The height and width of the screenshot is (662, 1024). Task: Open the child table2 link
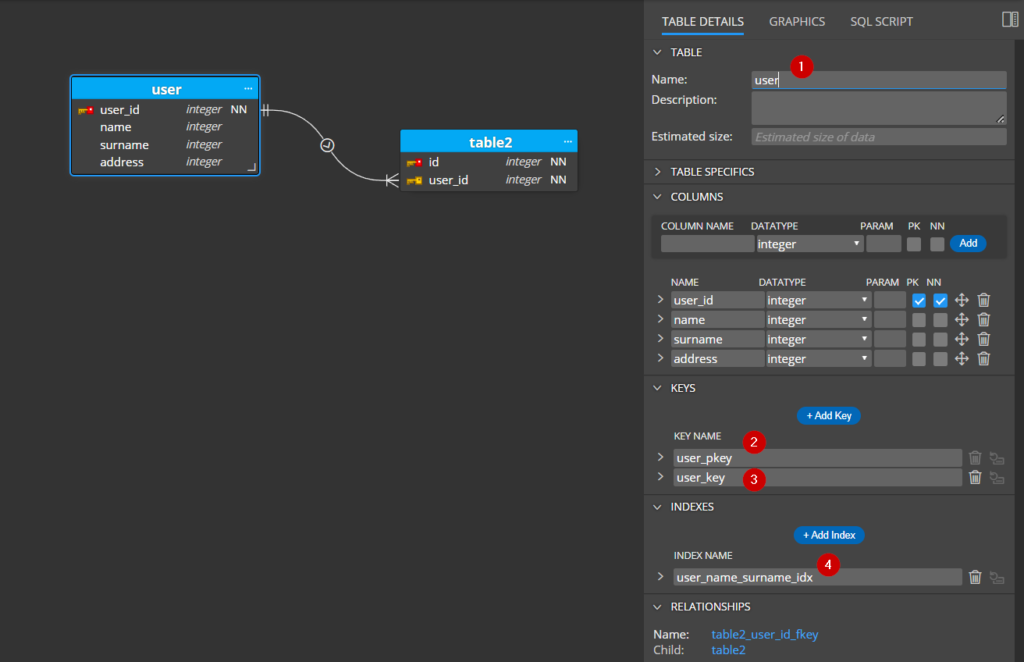click(728, 650)
